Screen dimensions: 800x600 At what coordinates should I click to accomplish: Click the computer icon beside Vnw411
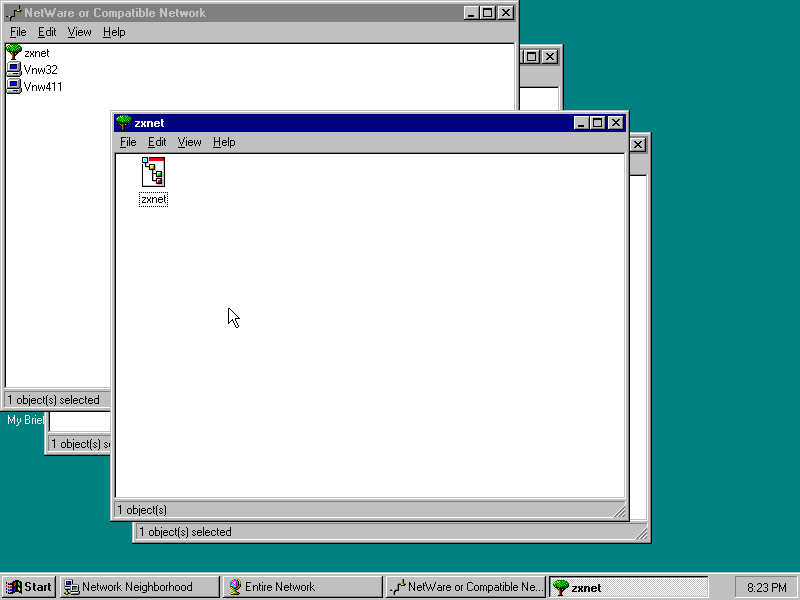pyautogui.click(x=14, y=86)
